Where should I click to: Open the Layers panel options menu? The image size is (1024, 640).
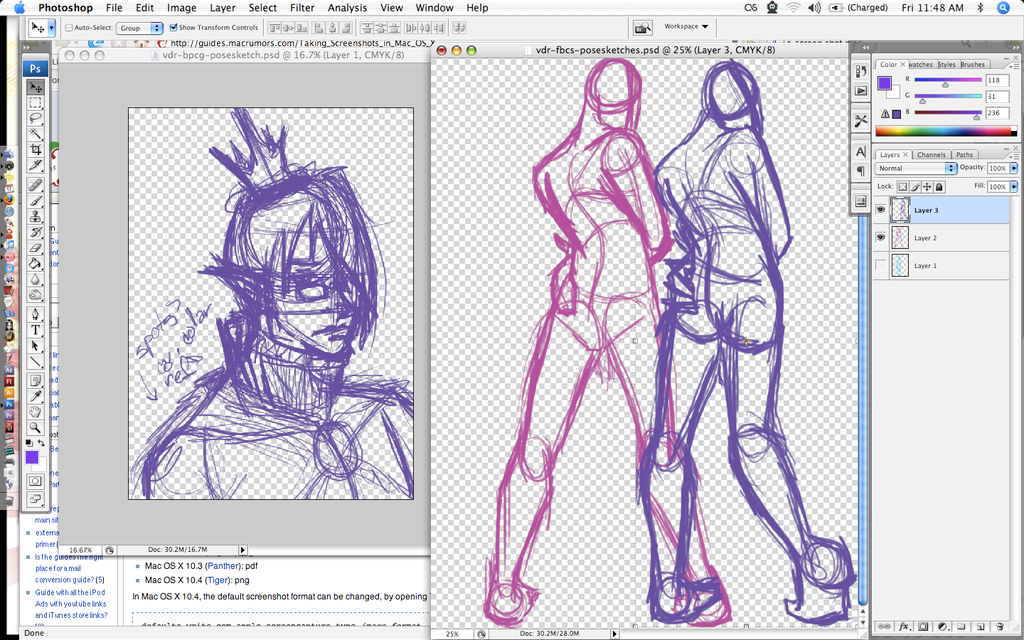click(1014, 155)
